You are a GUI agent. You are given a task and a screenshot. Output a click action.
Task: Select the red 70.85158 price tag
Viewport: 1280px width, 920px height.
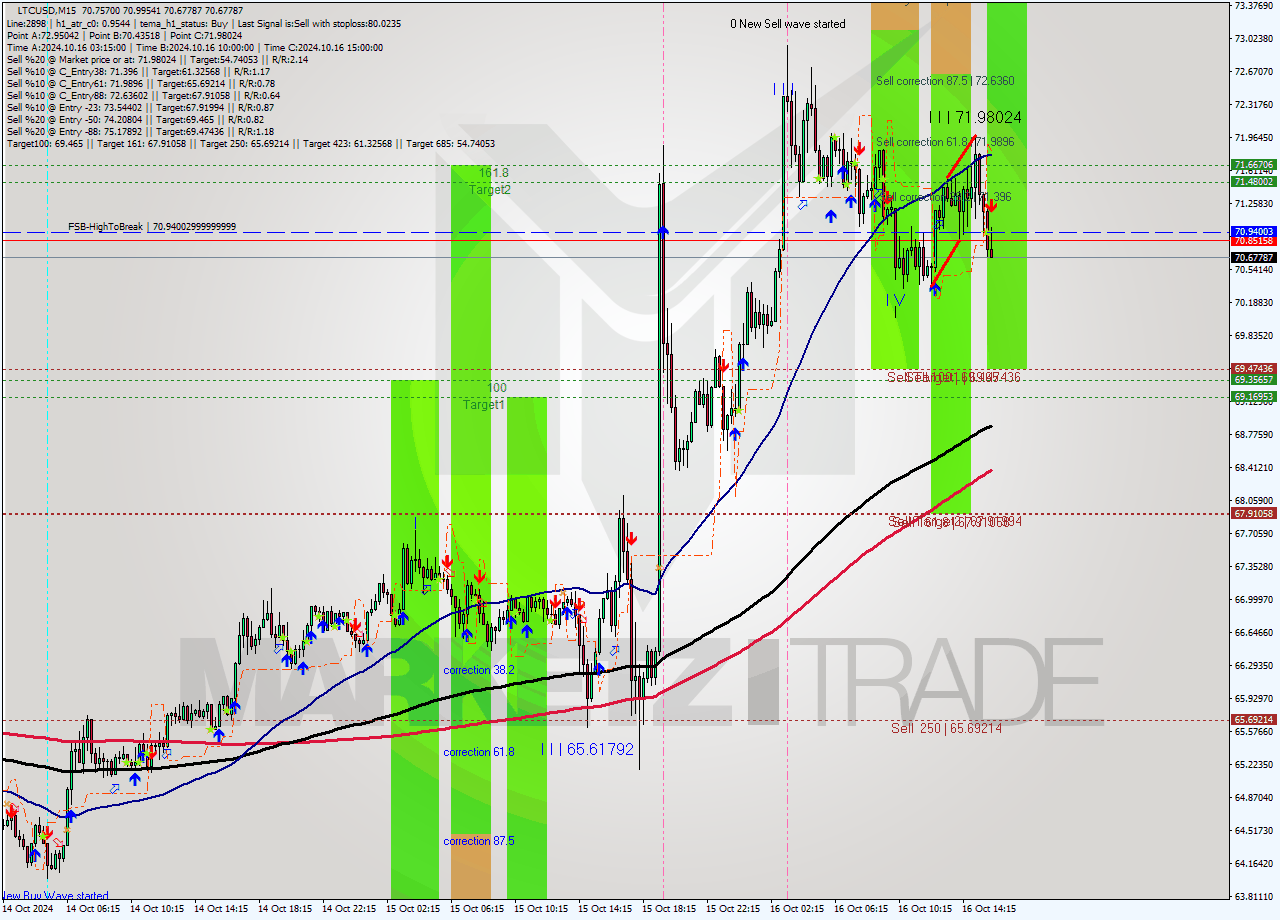point(1253,241)
